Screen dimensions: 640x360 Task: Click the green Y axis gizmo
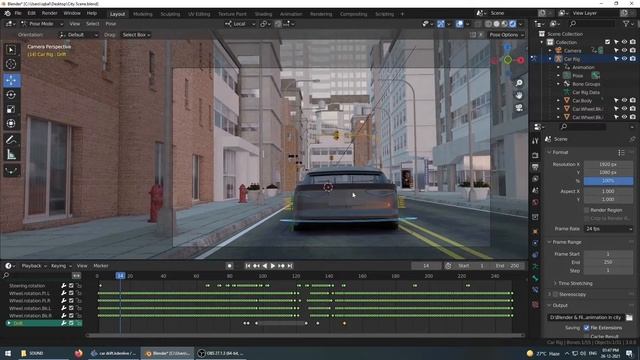[507, 60]
